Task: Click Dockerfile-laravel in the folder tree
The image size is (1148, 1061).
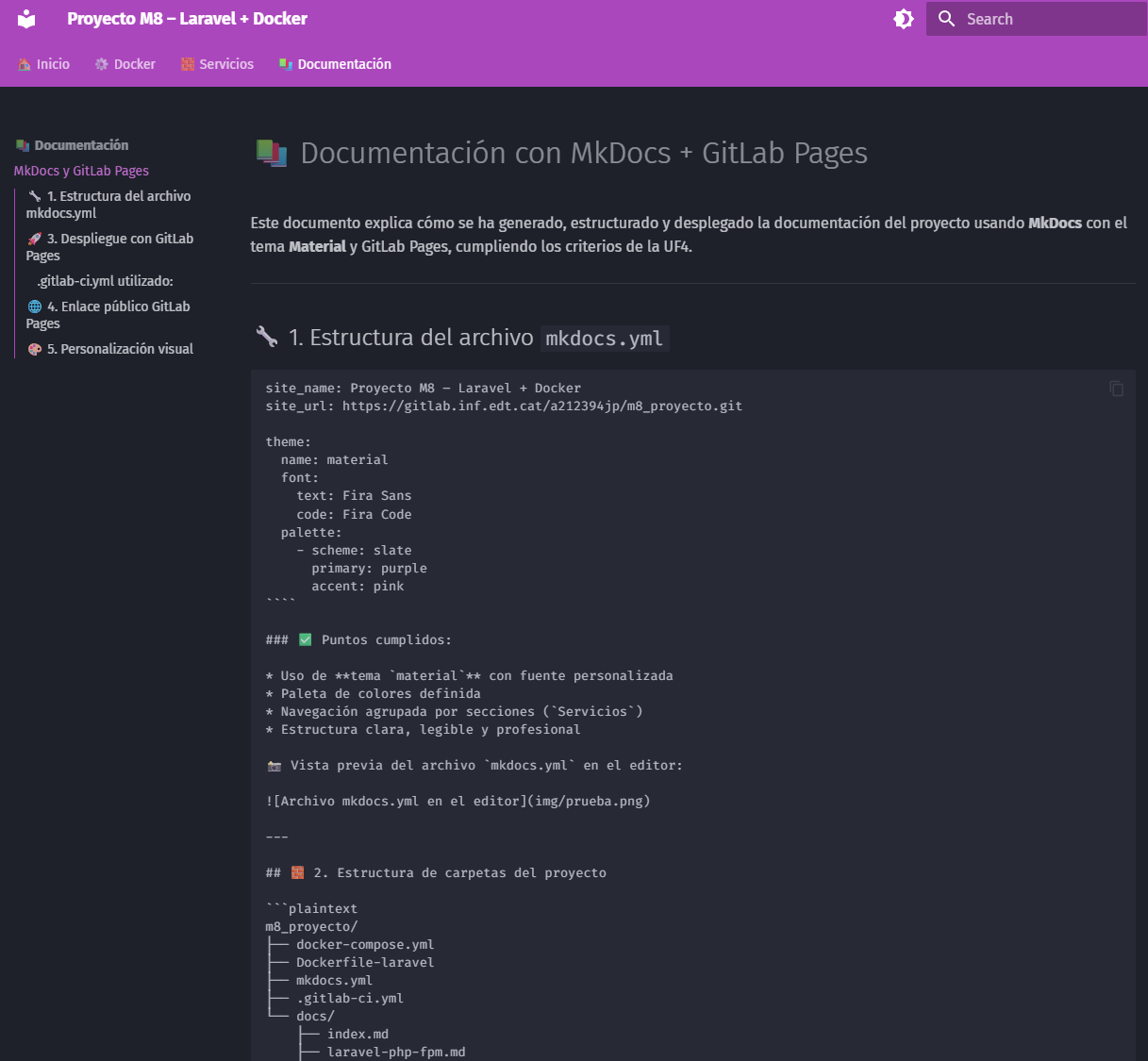Action: (x=365, y=963)
